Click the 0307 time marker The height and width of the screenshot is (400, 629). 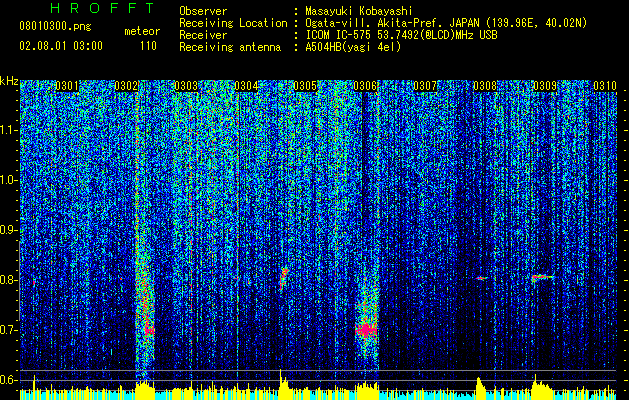[x=425, y=86]
